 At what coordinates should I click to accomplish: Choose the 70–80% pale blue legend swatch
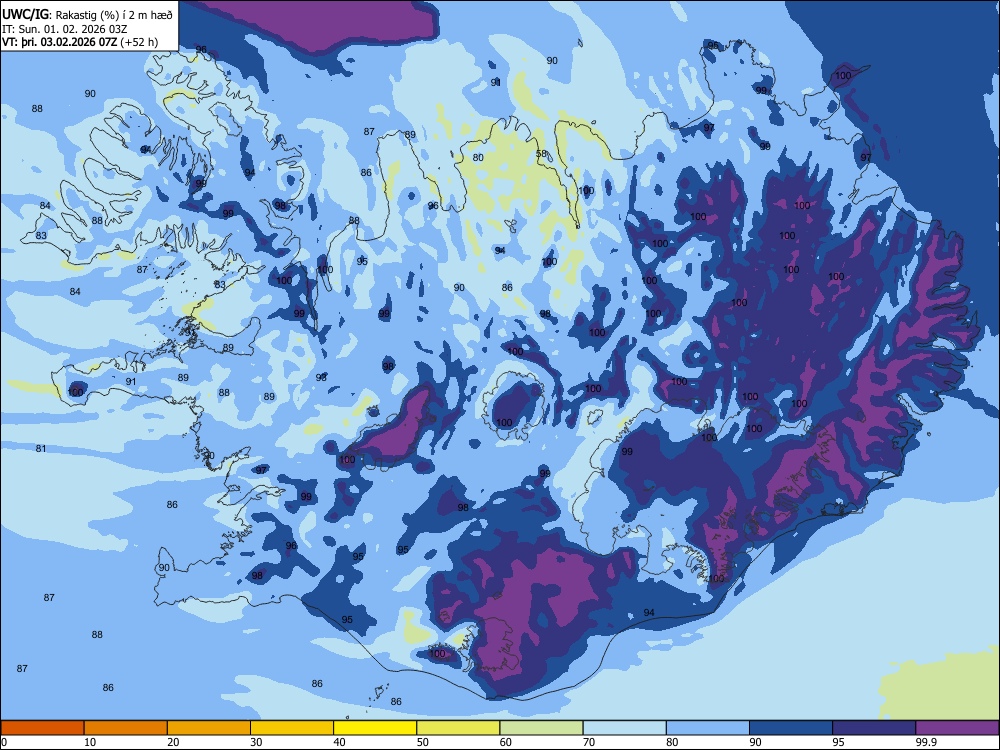[x=624, y=728]
